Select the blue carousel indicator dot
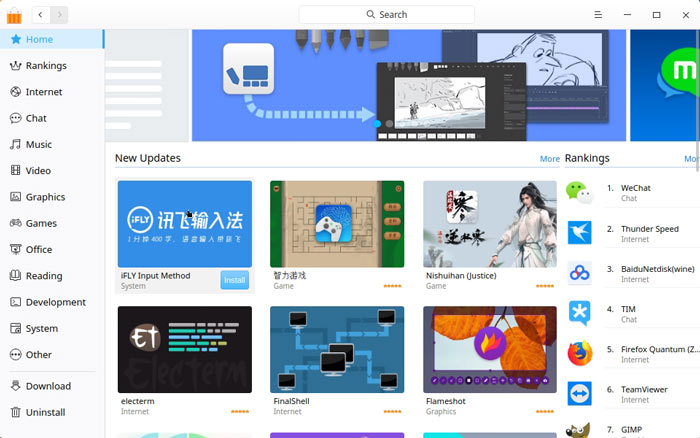 click(377, 124)
